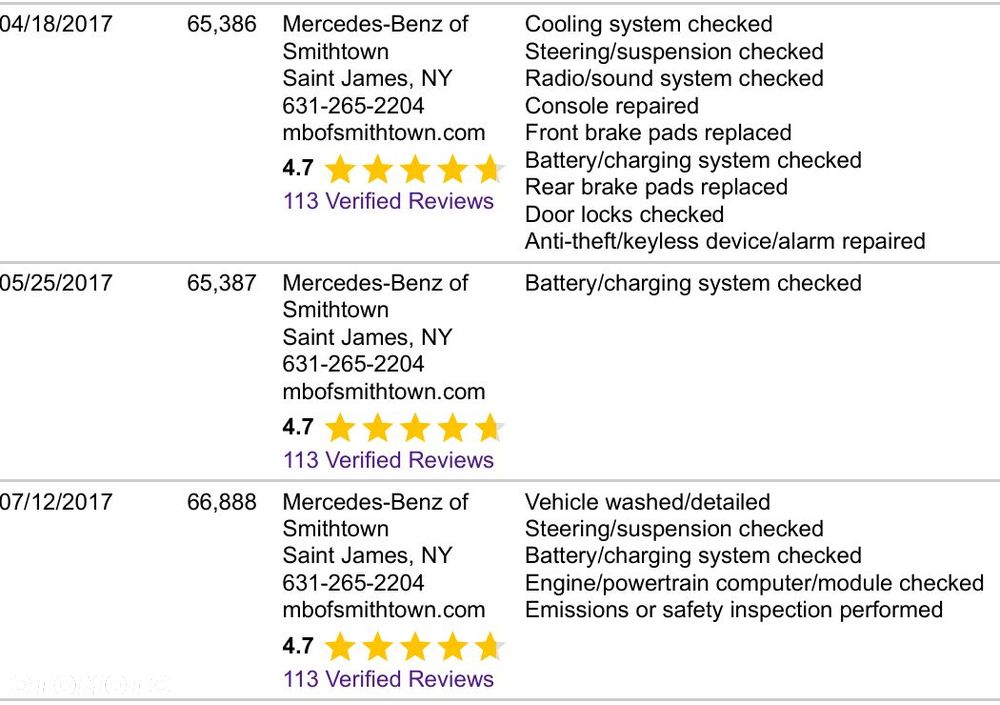Click the 'Console repaired' service line
Image resolution: width=1000 pixels, height=705 pixels.
point(612,106)
